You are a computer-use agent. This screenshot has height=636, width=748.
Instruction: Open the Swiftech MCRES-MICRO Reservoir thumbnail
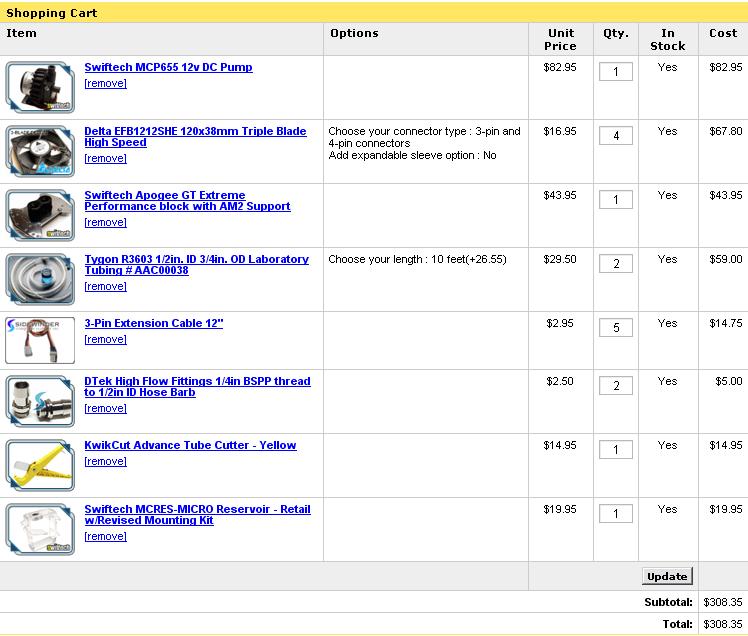point(40,529)
